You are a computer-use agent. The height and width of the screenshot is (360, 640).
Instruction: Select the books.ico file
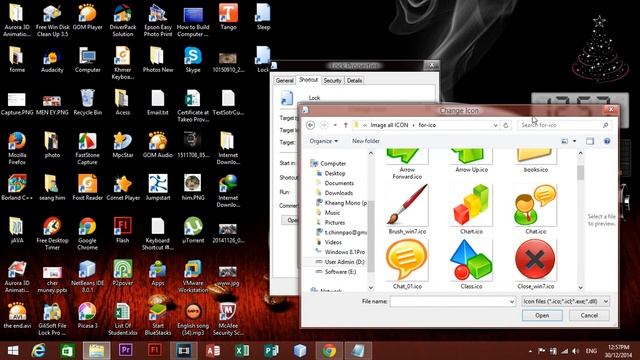coord(536,161)
